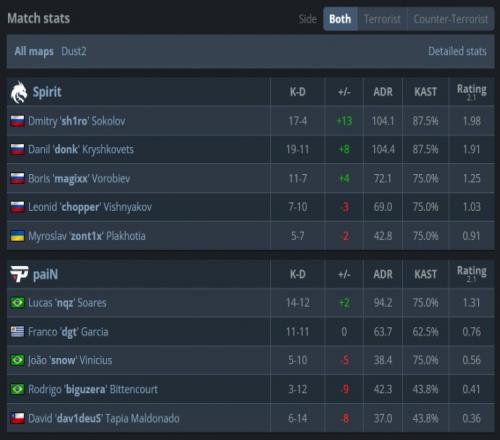Click the Russian flag beside donk

click(17, 149)
